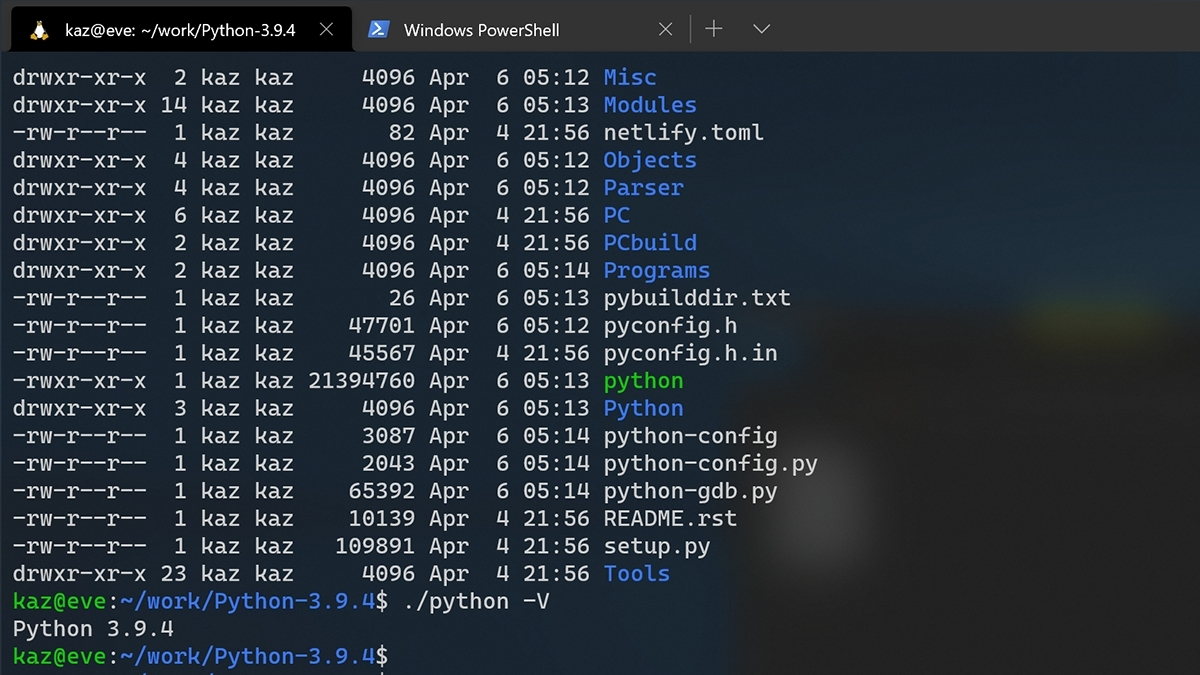Viewport: 1200px width, 675px height.
Task: Switch to the kaz@eve ~/work/Python-3.9.4 tab
Action: (181, 30)
